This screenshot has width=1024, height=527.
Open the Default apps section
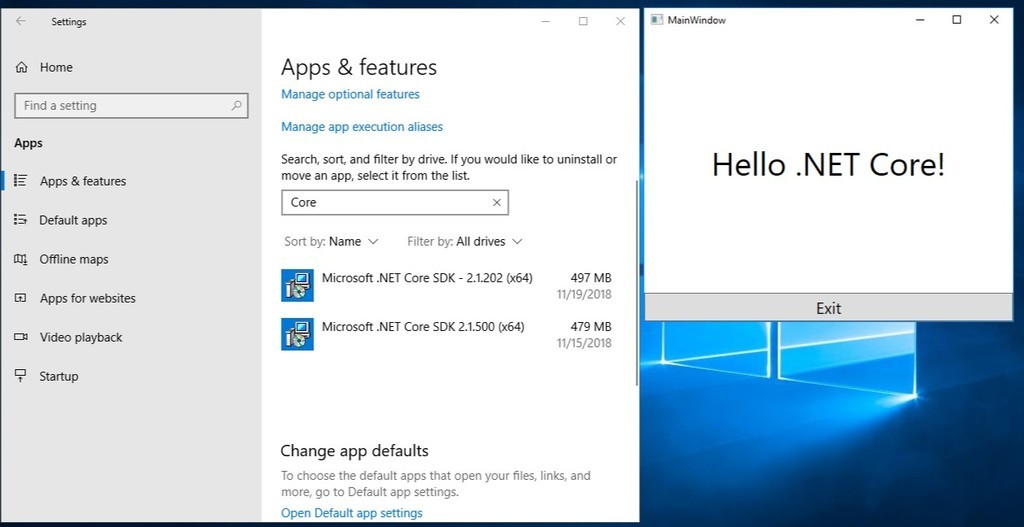pyautogui.click(x=131, y=220)
